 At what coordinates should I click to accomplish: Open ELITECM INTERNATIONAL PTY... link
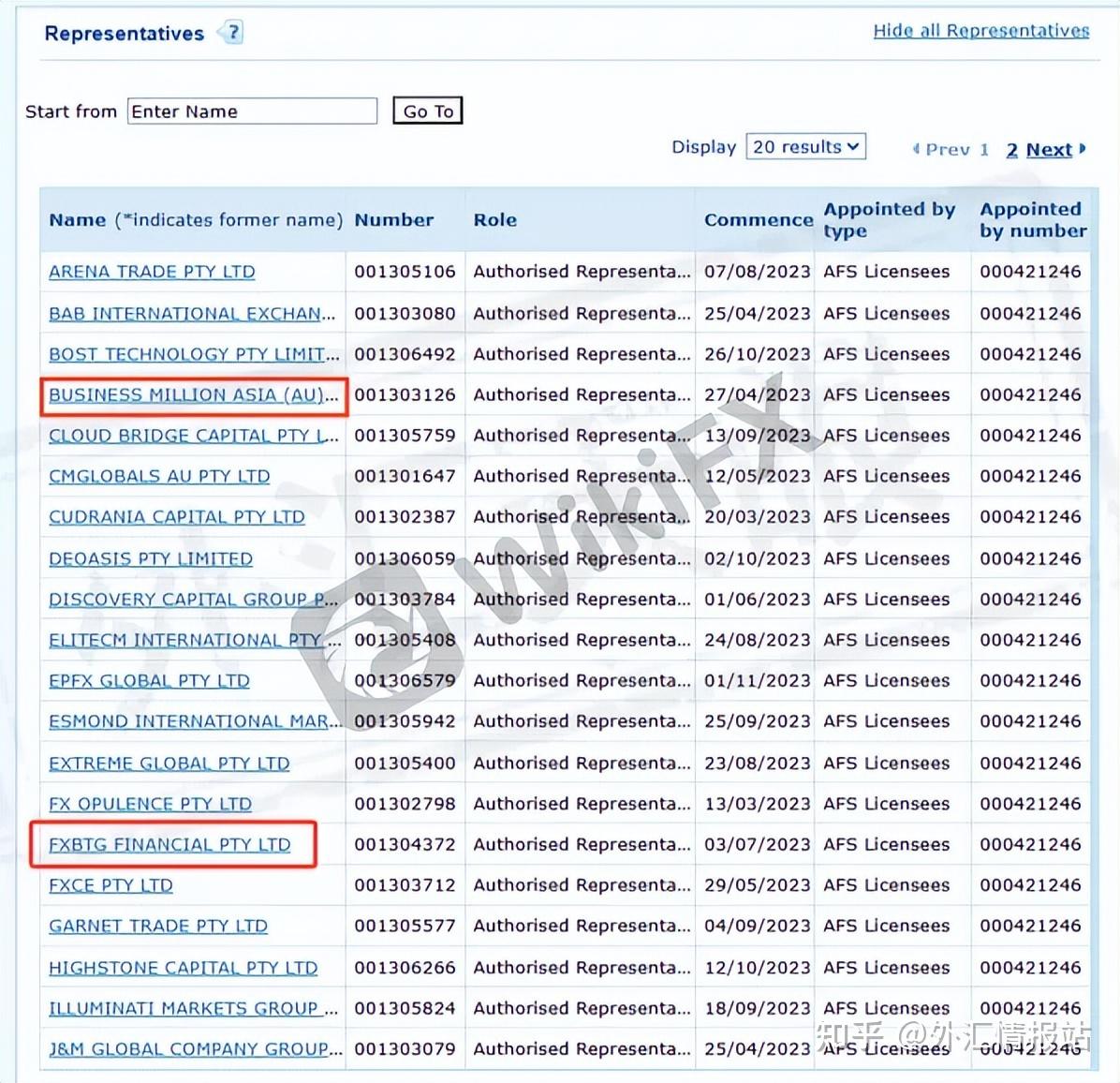(194, 640)
